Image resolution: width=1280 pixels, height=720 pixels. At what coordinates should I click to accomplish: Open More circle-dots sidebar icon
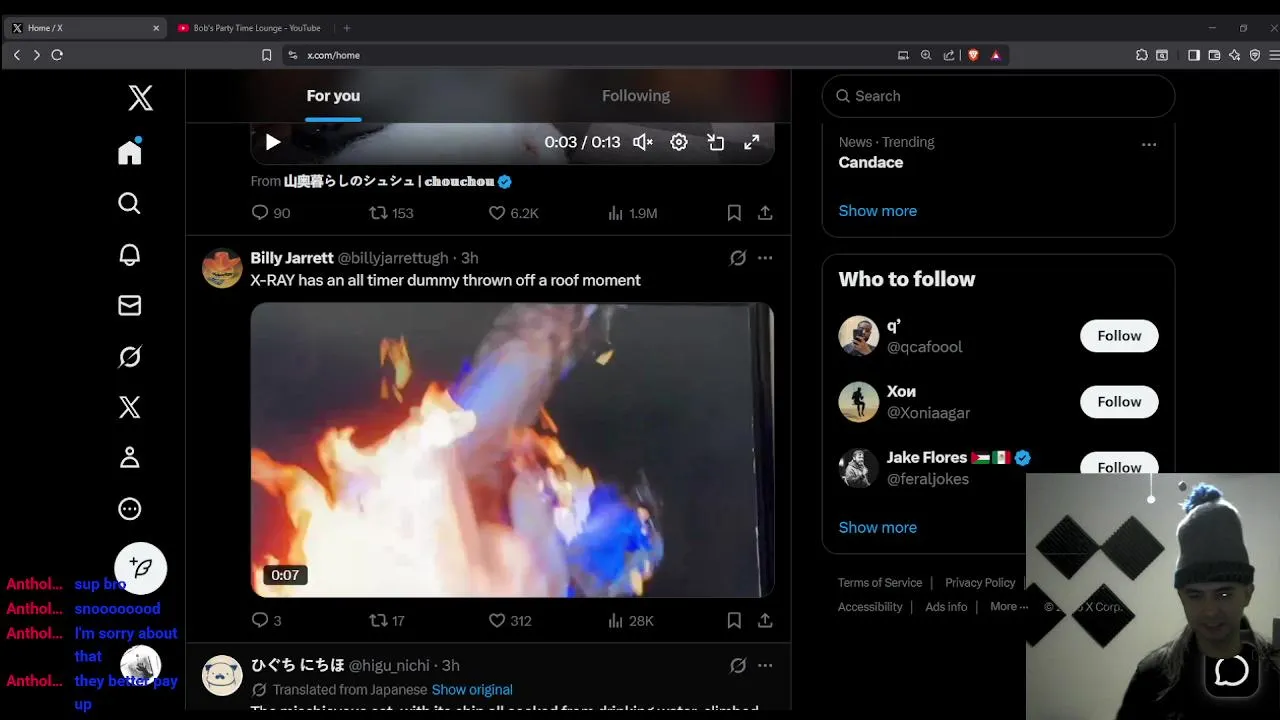tap(130, 509)
